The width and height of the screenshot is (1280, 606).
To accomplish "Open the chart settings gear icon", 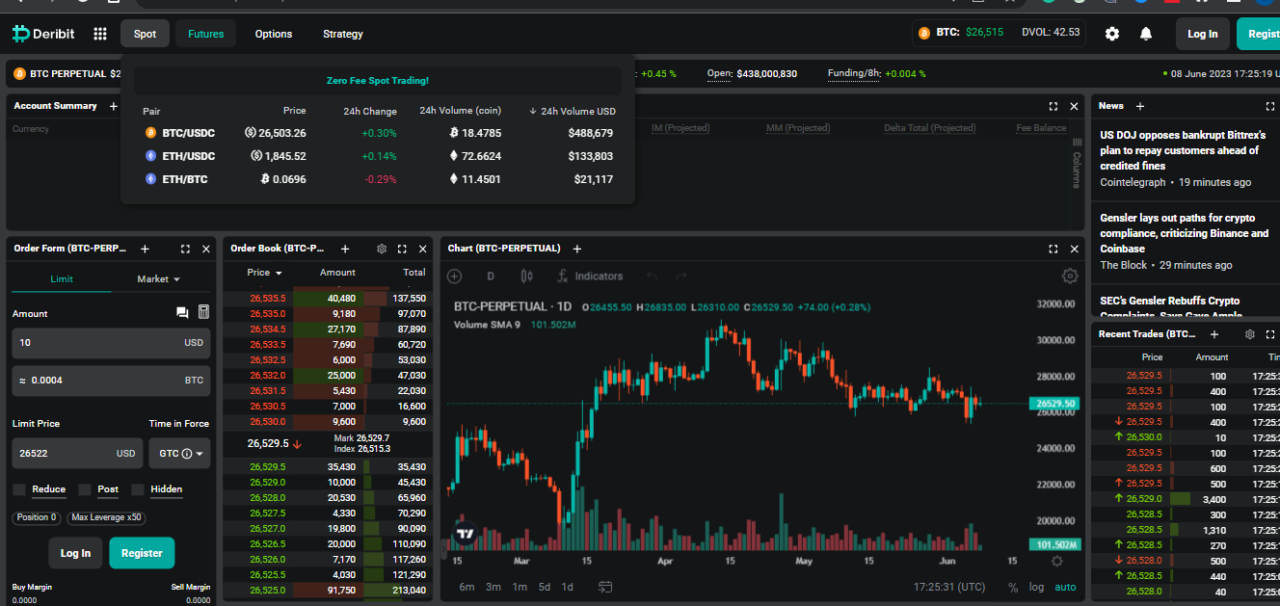I will [x=1069, y=275].
